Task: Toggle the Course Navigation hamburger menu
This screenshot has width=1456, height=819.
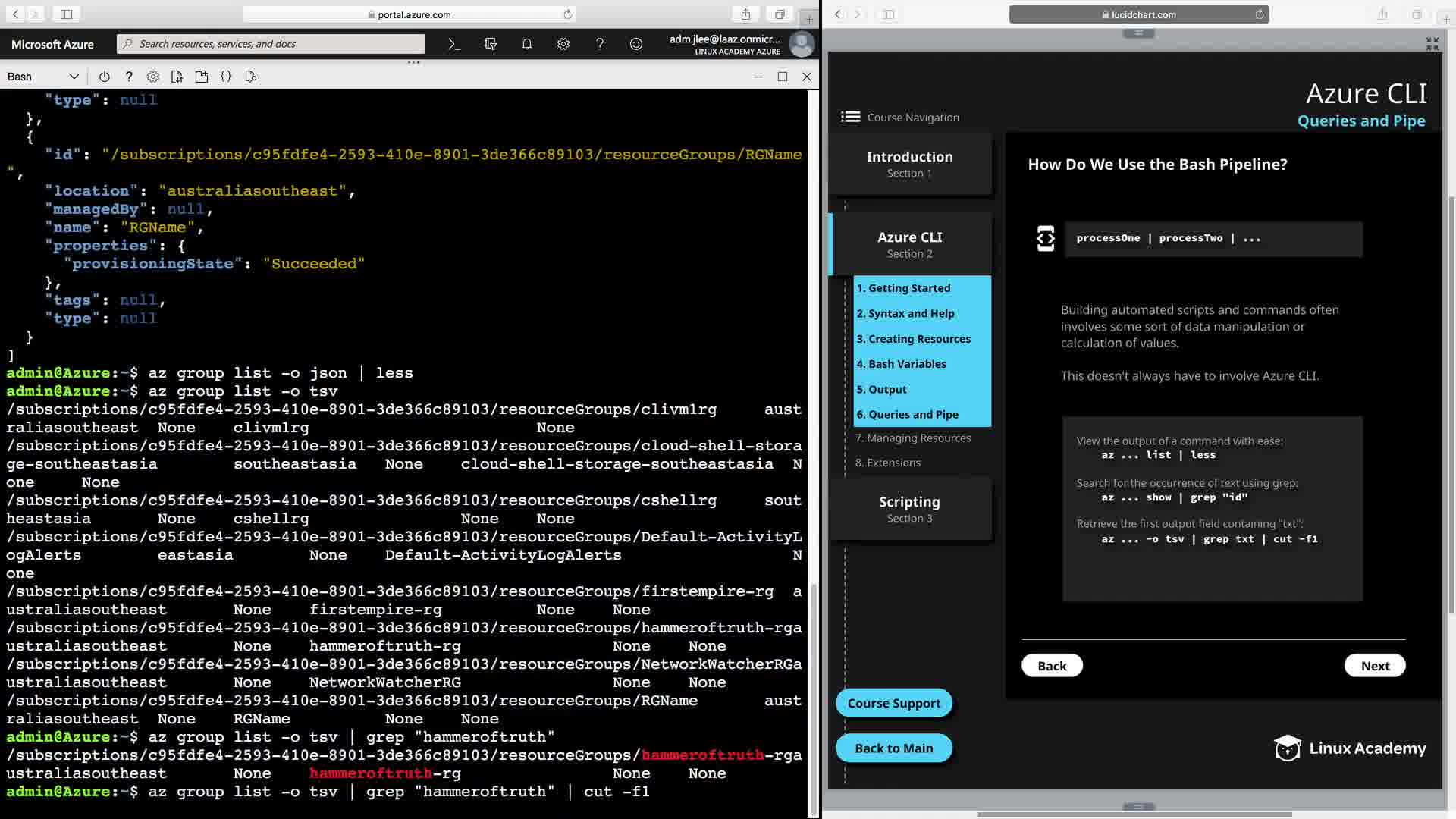Action: (850, 117)
